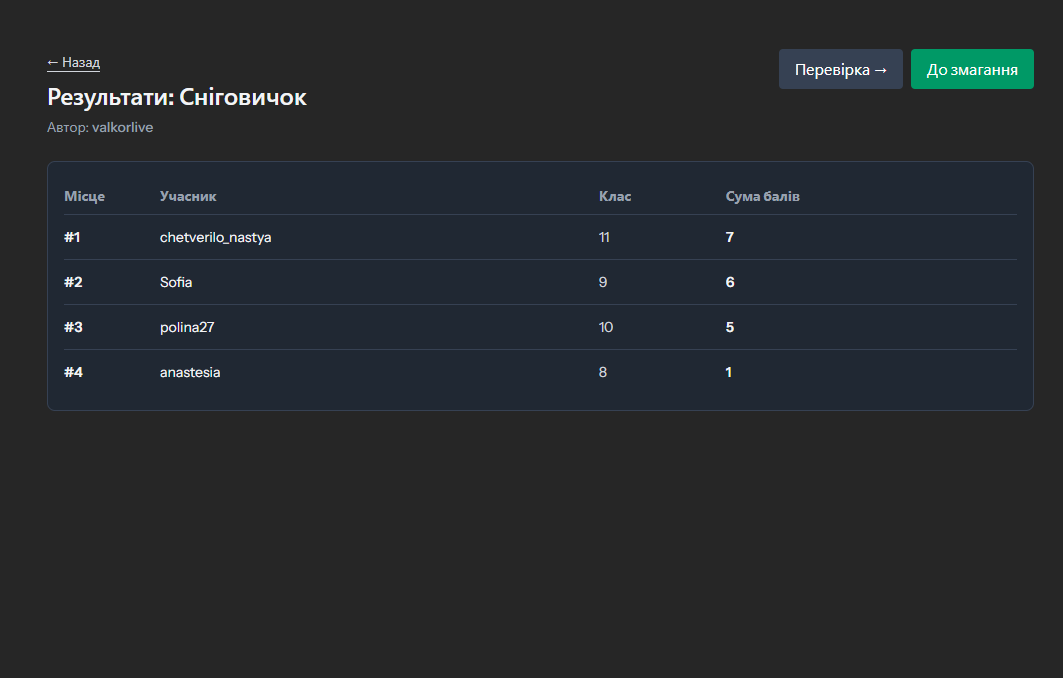Select participant chetverilo_nastya
This screenshot has width=1063, height=678.
click(x=215, y=237)
